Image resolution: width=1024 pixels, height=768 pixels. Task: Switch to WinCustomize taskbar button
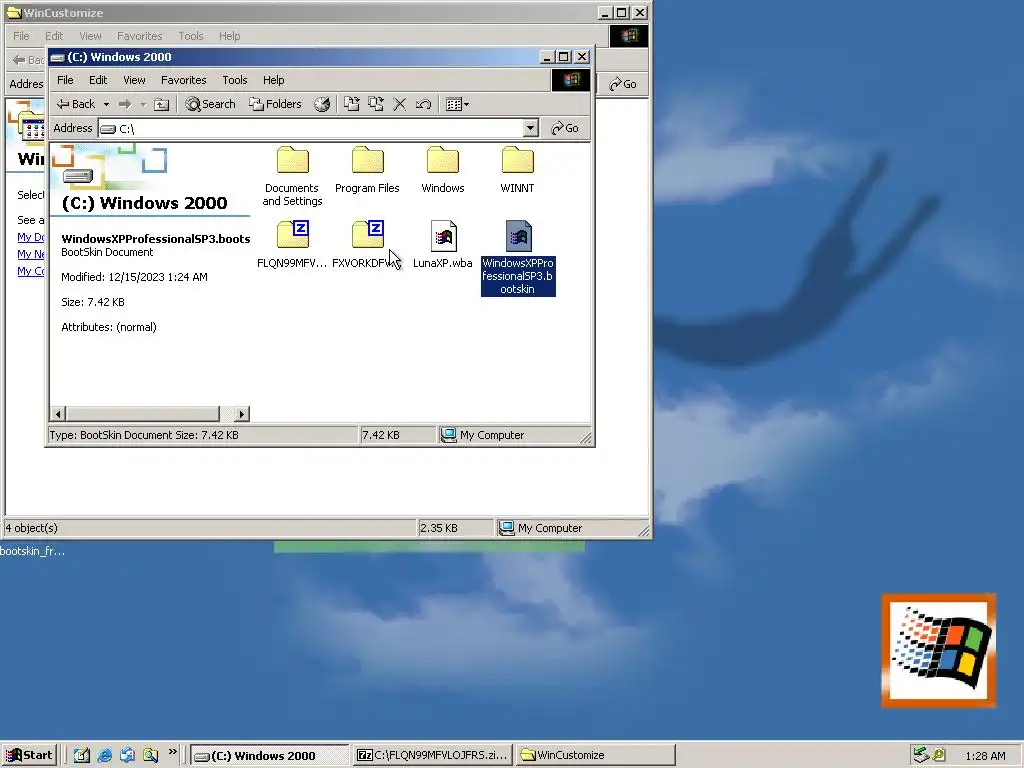click(595, 756)
